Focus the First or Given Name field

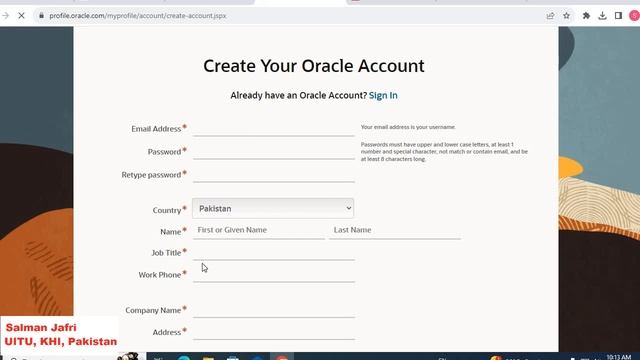259,230
